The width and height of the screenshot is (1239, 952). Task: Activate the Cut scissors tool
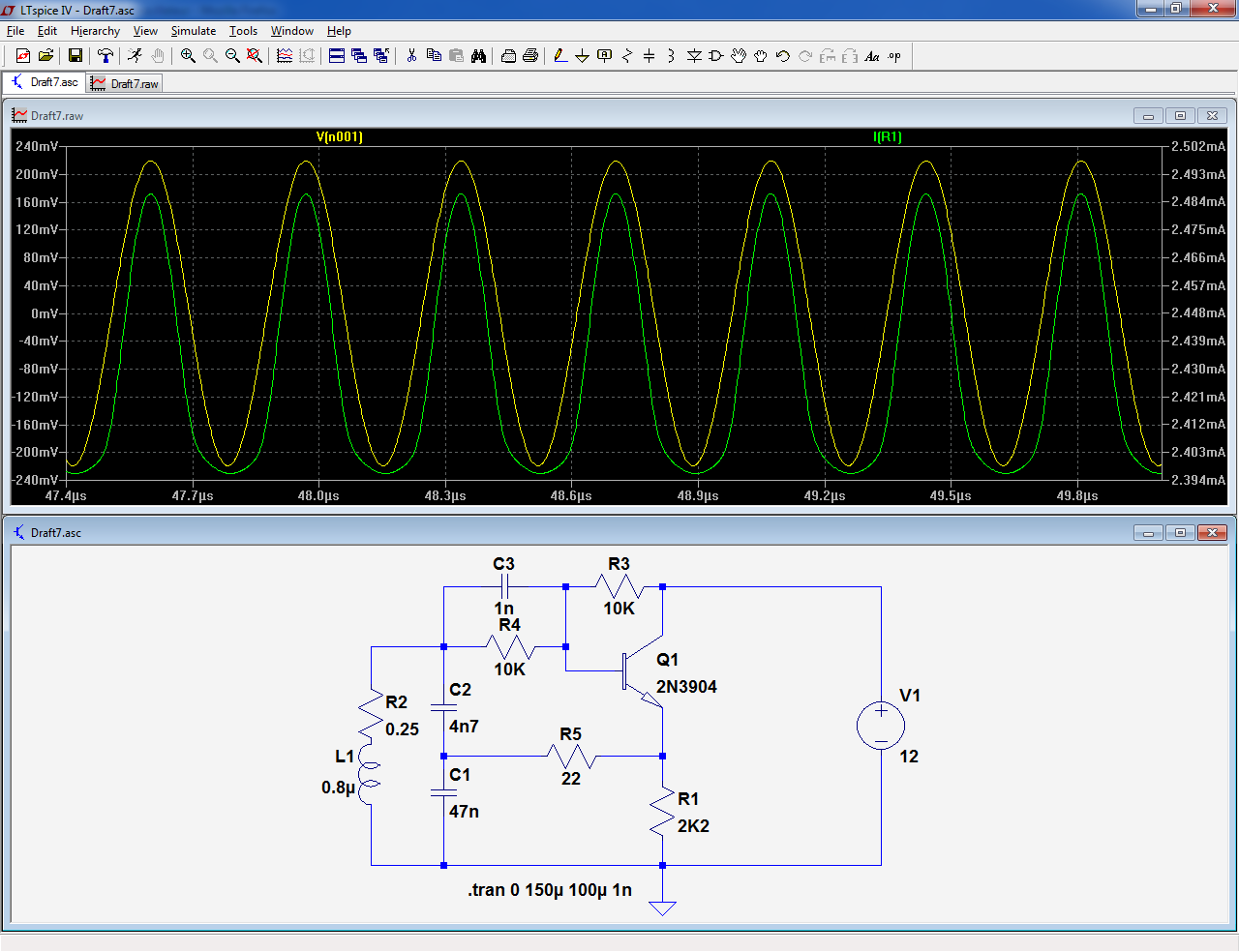411,56
